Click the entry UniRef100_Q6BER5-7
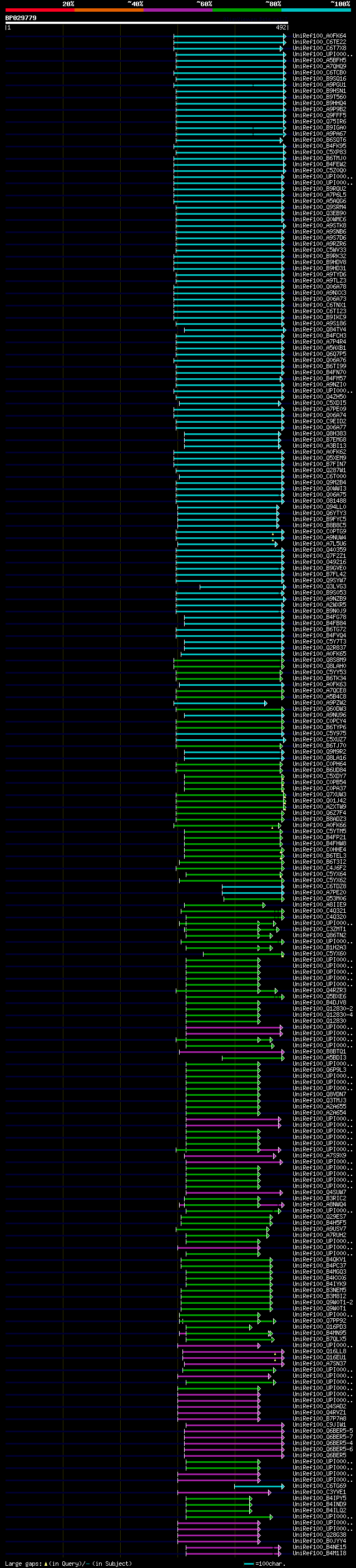This screenshot has height=1568, width=356. tap(323, 1437)
